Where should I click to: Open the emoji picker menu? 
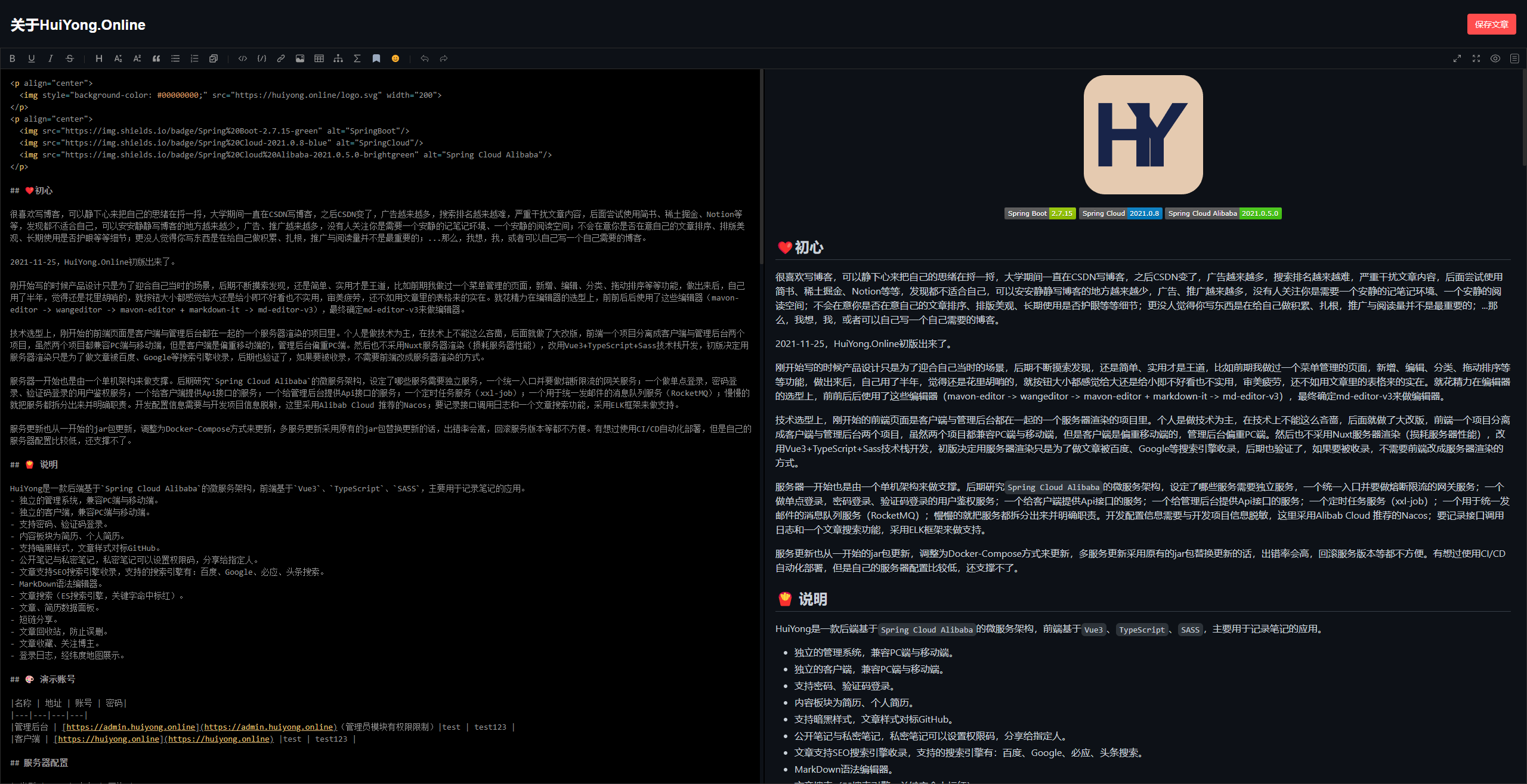395,58
